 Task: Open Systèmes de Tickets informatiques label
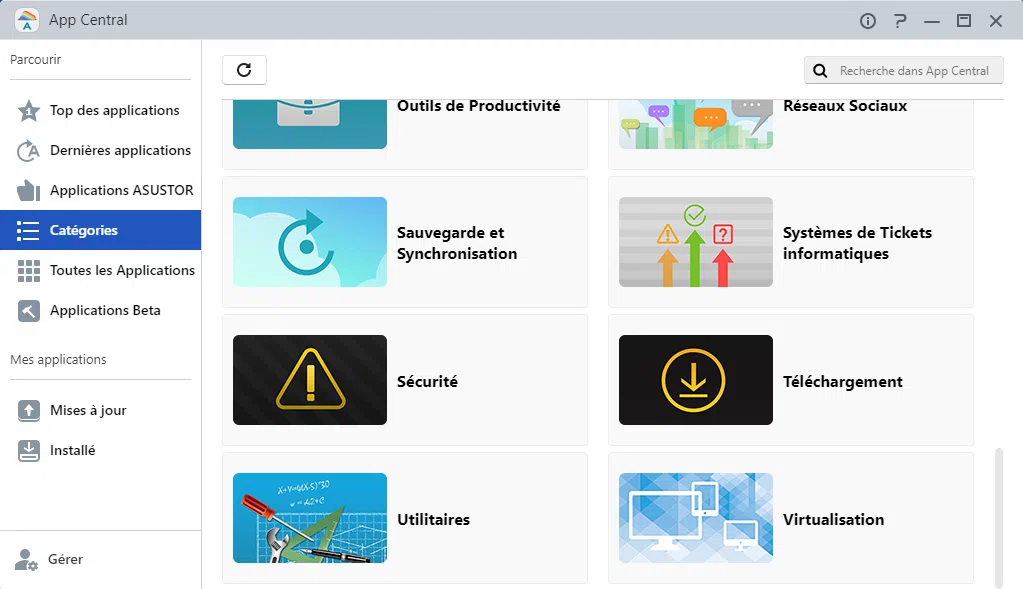(x=857, y=243)
